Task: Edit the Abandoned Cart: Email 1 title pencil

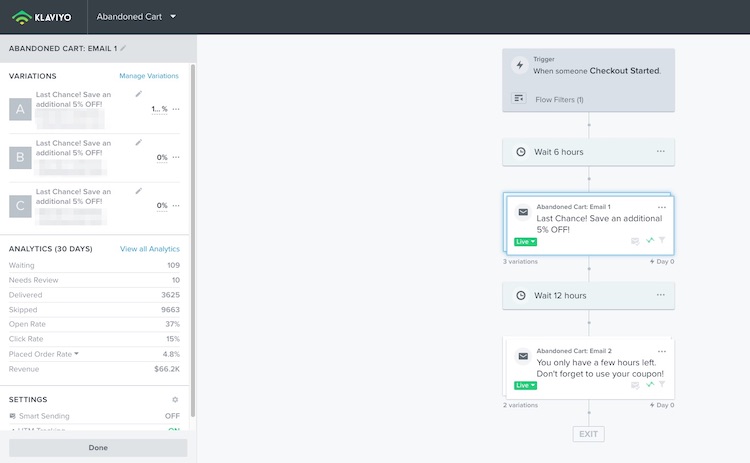Action: [x=123, y=48]
